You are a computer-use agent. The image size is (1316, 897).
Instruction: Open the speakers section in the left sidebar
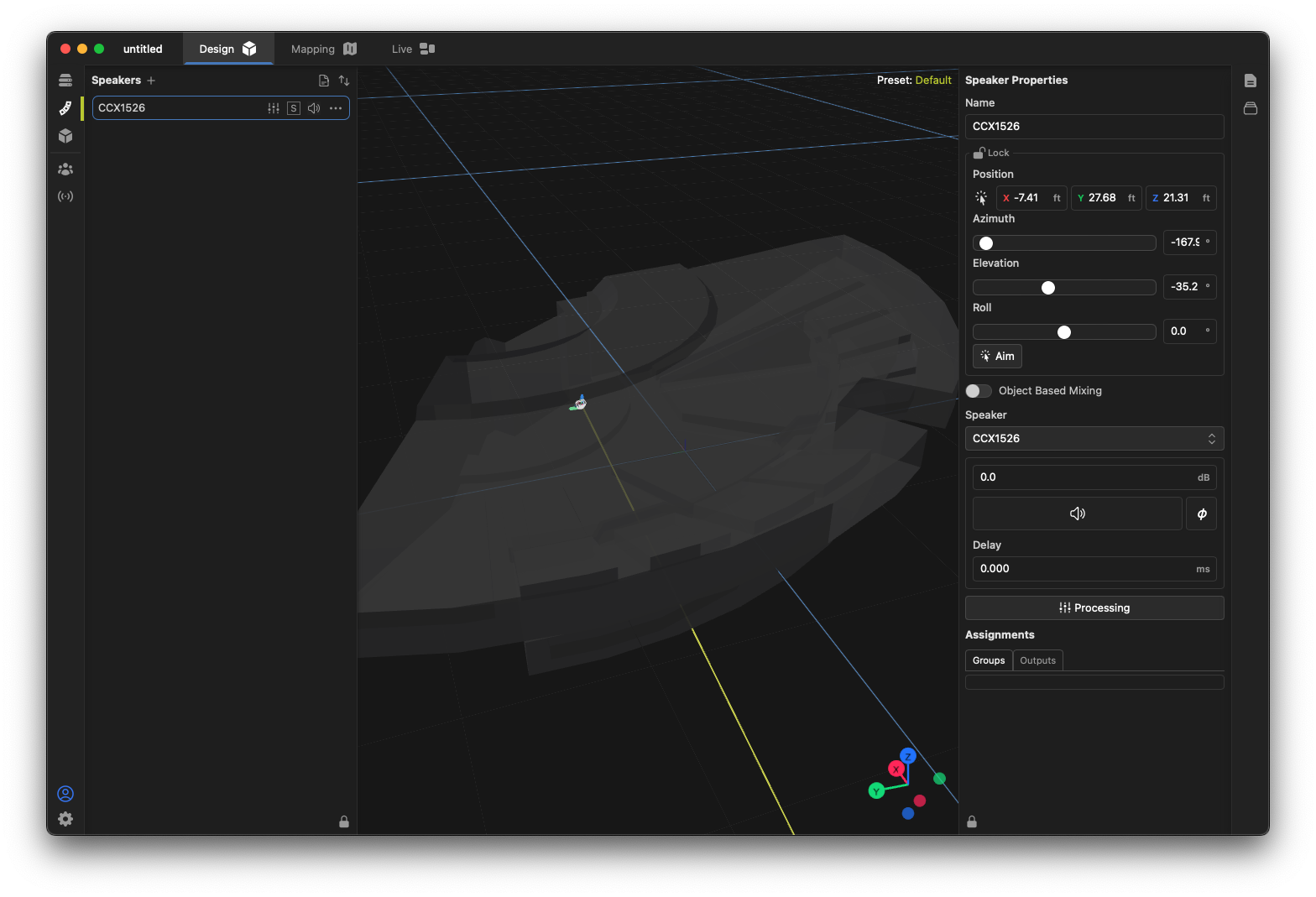(65, 108)
